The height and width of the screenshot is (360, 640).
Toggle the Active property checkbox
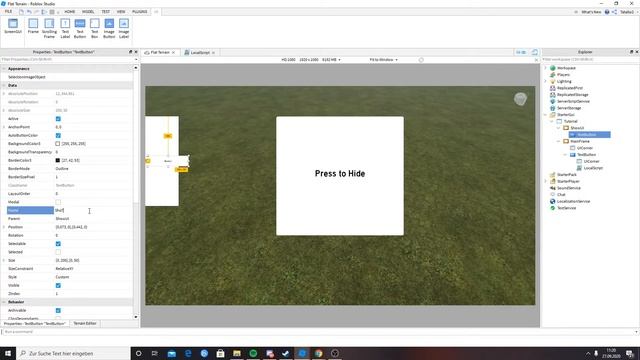(58, 119)
